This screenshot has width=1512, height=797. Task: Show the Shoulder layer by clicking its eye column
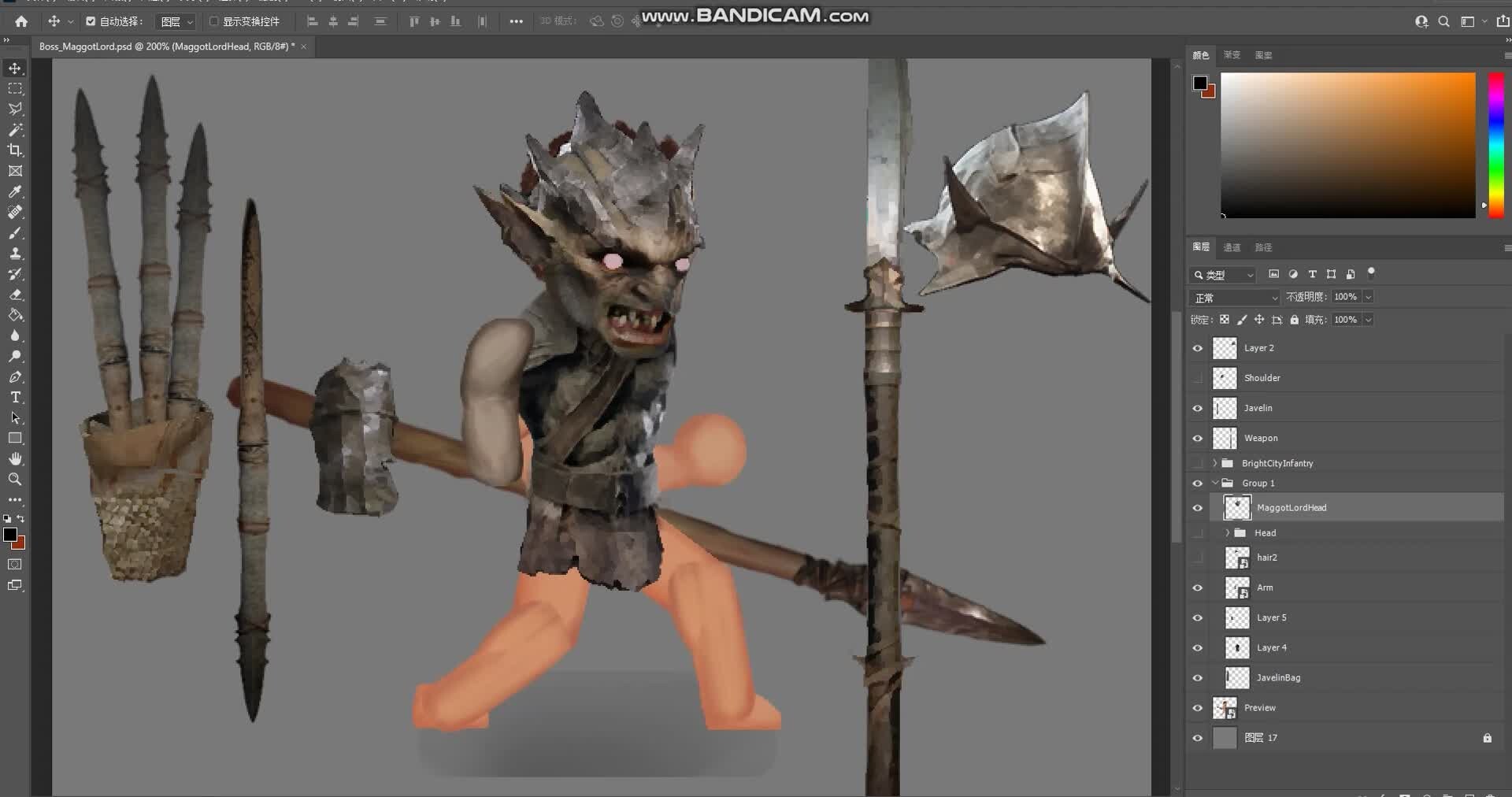1197,378
